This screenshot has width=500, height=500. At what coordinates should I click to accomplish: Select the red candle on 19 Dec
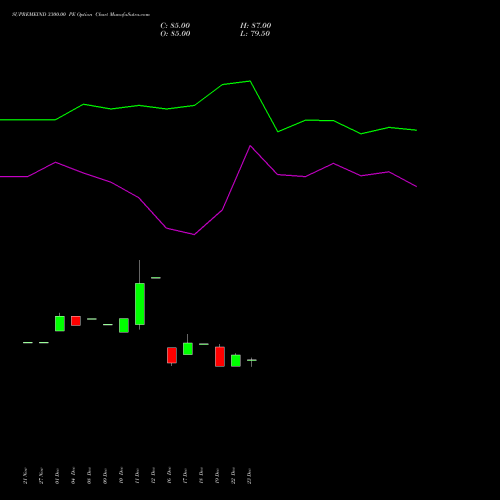tap(220, 356)
